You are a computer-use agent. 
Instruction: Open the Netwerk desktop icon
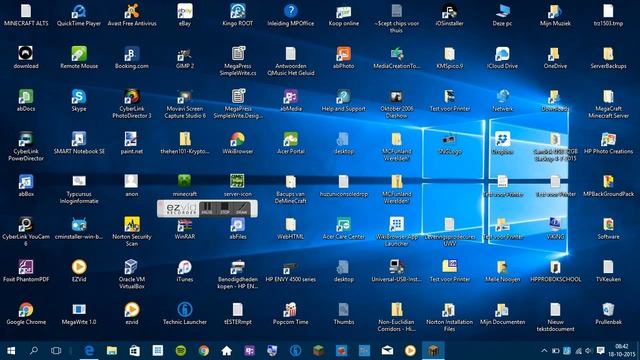pyautogui.click(x=502, y=100)
